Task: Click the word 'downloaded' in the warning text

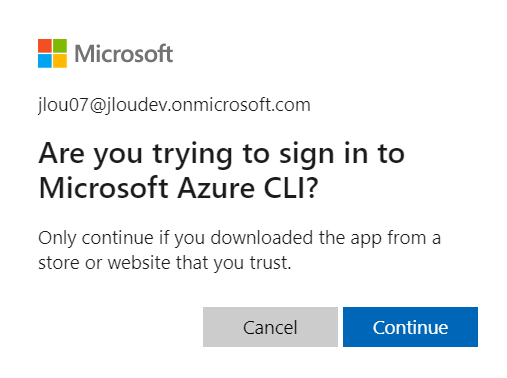Action: pos(262,238)
